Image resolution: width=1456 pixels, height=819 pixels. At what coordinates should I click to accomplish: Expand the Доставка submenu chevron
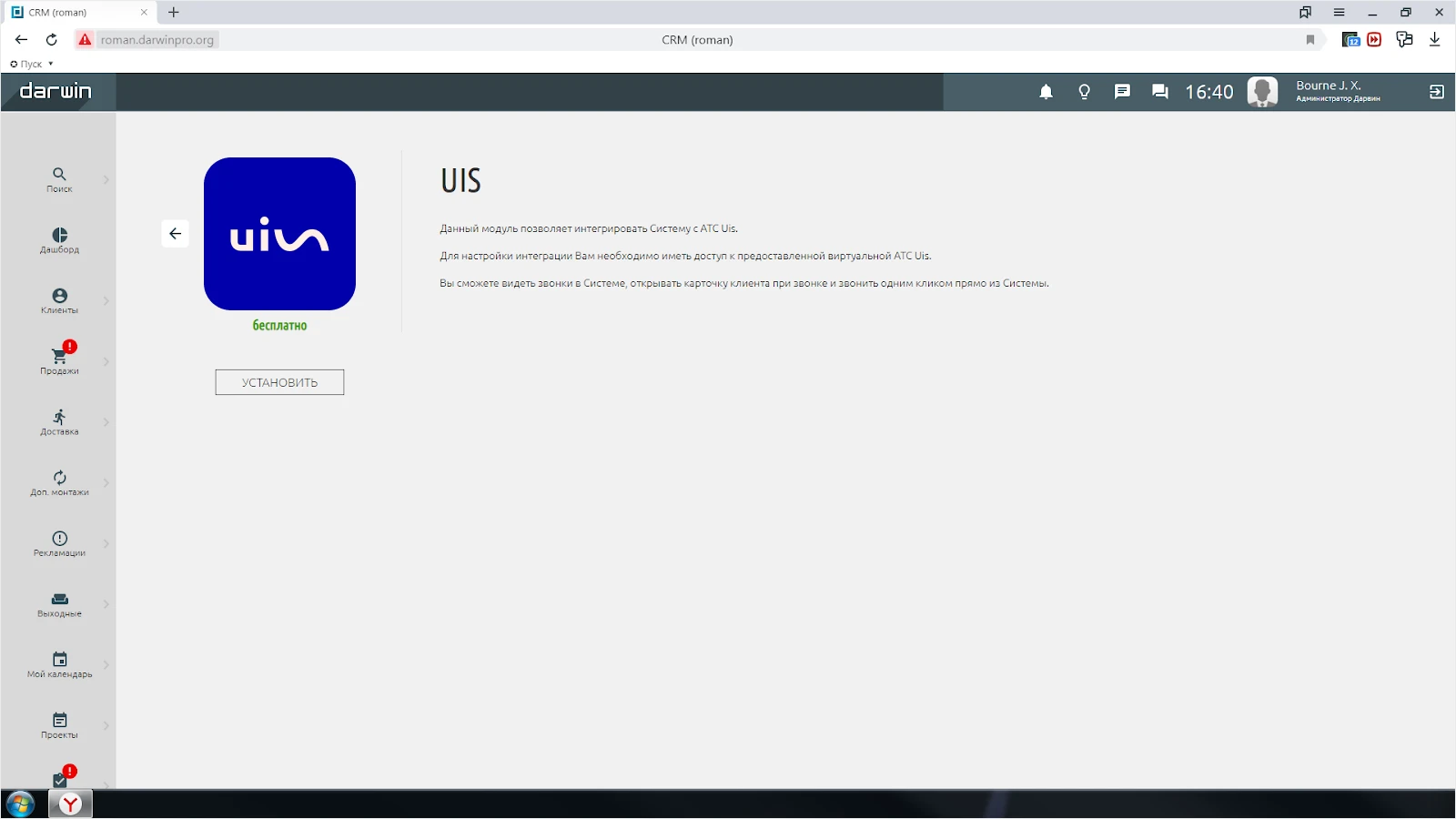tap(106, 422)
